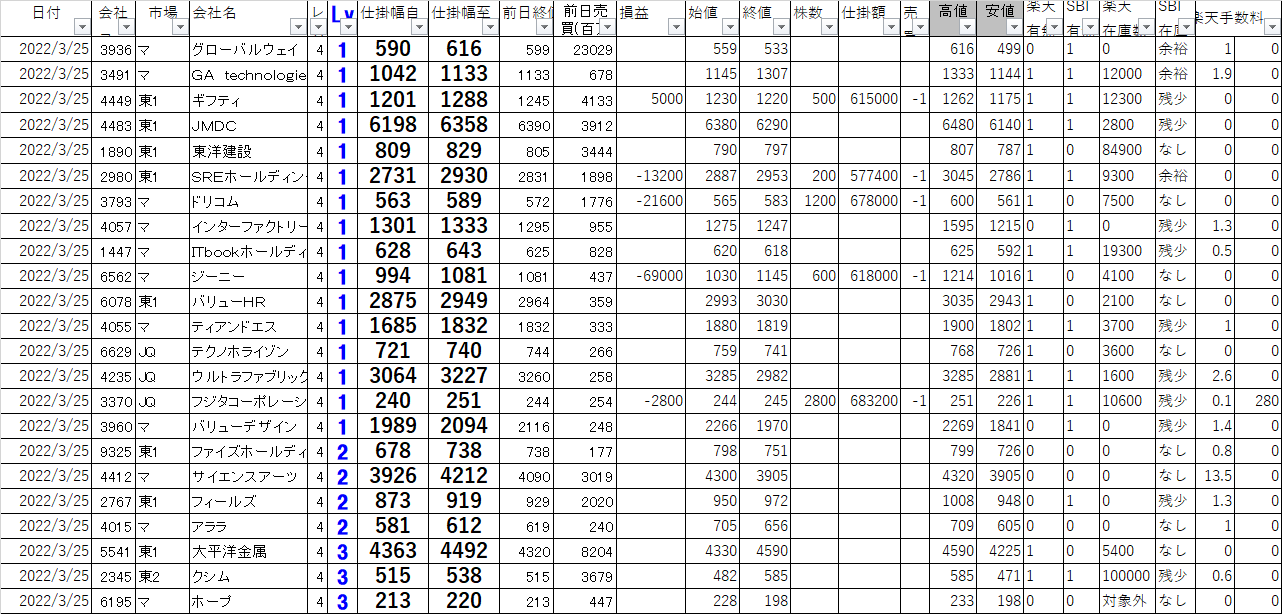Select the 23029 trading volume cell
Screen dimensions: 1282x614
(586, 50)
